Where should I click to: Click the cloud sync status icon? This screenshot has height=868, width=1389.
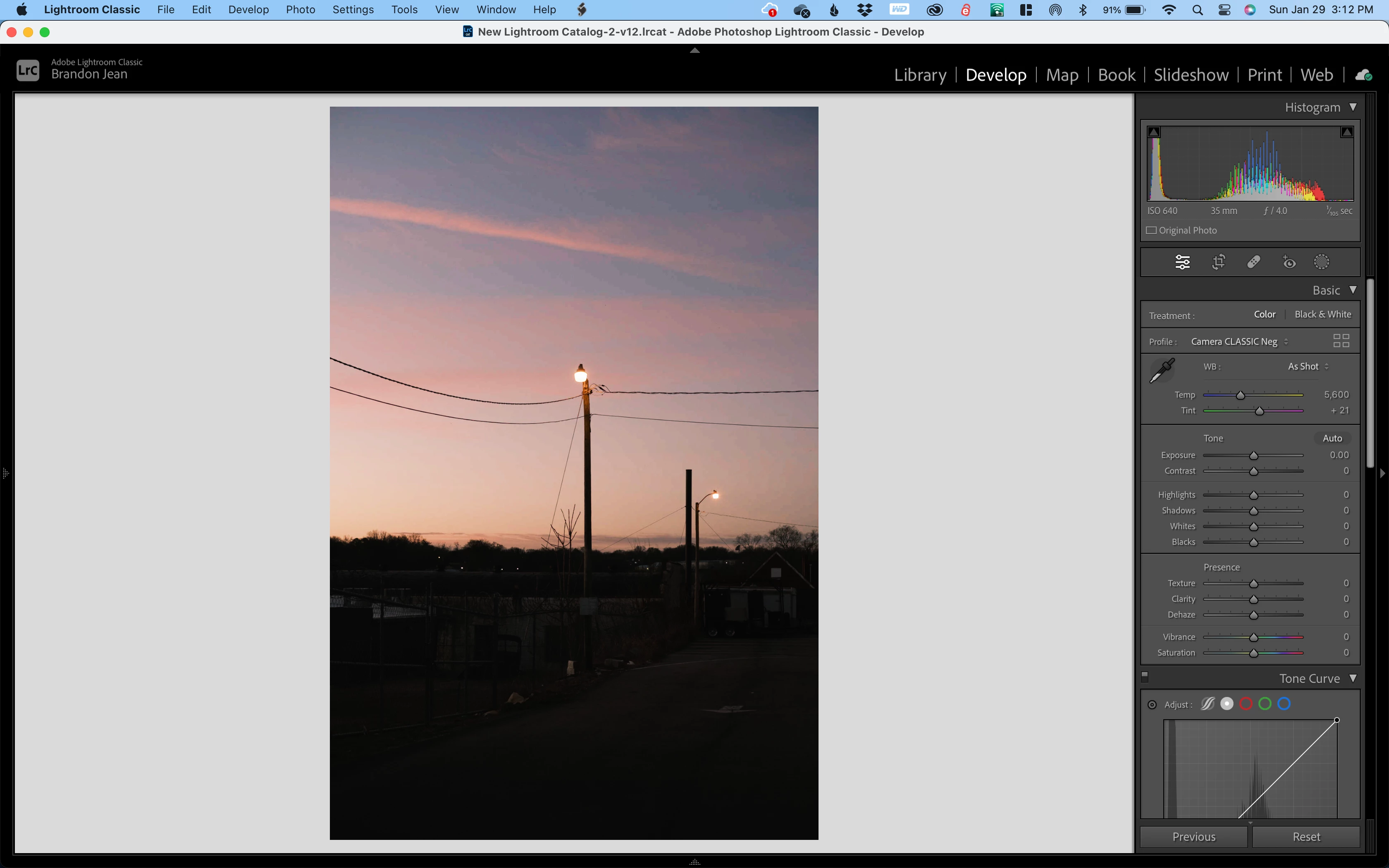tap(1363, 75)
